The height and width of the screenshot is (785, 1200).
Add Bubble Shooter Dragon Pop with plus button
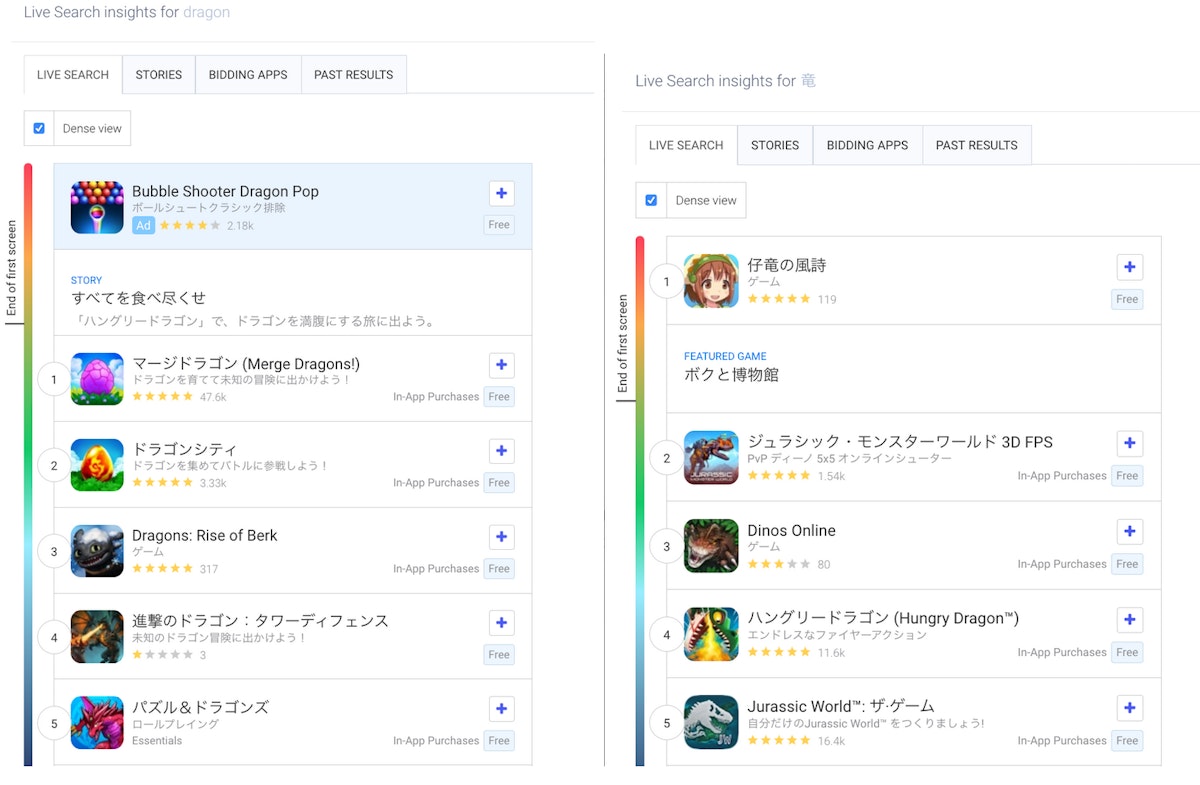coord(501,193)
